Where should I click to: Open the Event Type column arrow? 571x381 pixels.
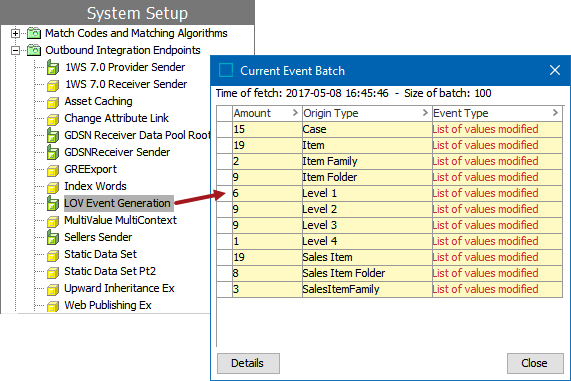[x=555, y=113]
